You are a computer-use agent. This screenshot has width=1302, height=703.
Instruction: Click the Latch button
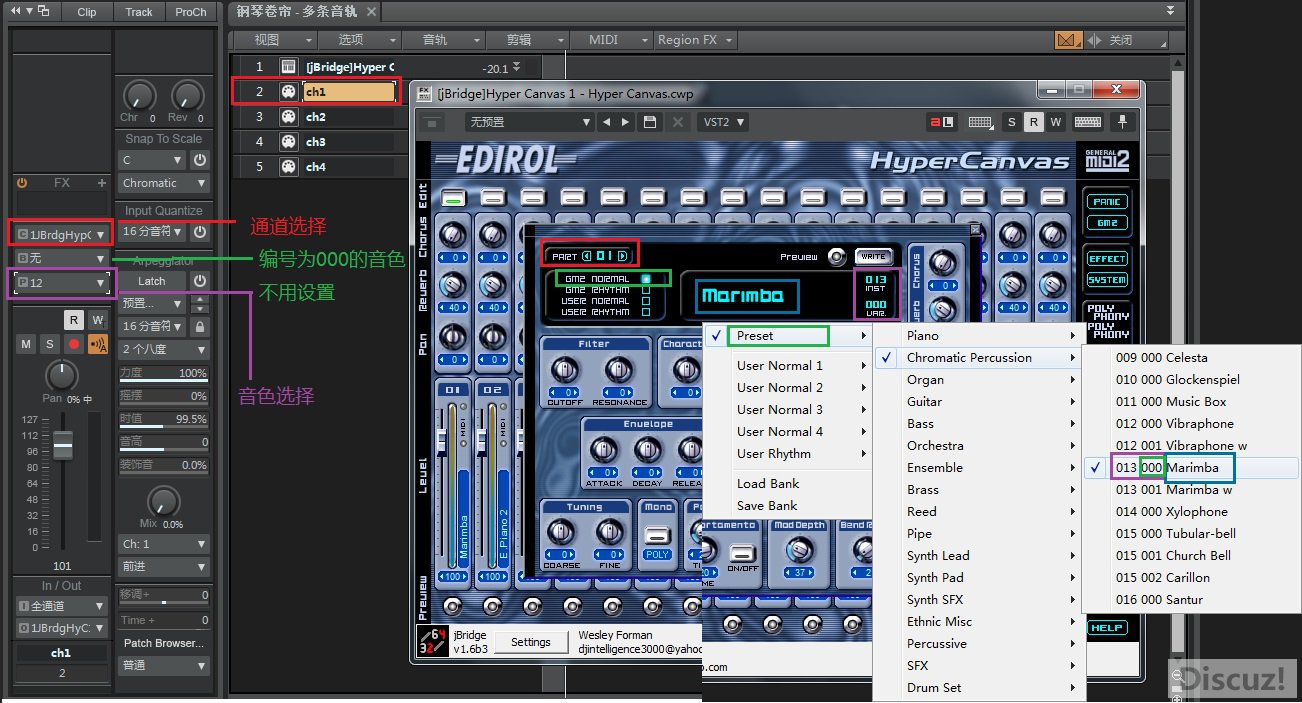152,281
